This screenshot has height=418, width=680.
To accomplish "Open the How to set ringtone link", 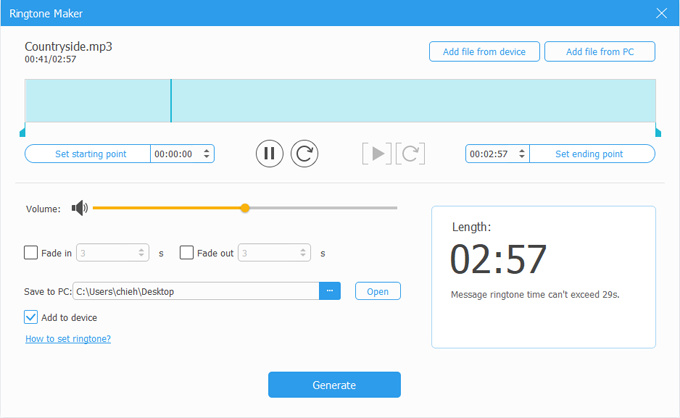I will (x=67, y=339).
